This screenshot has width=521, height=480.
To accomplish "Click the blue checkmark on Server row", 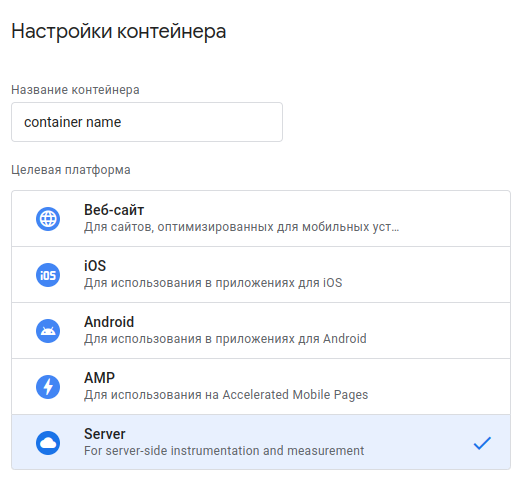I will pyautogui.click(x=482, y=443).
